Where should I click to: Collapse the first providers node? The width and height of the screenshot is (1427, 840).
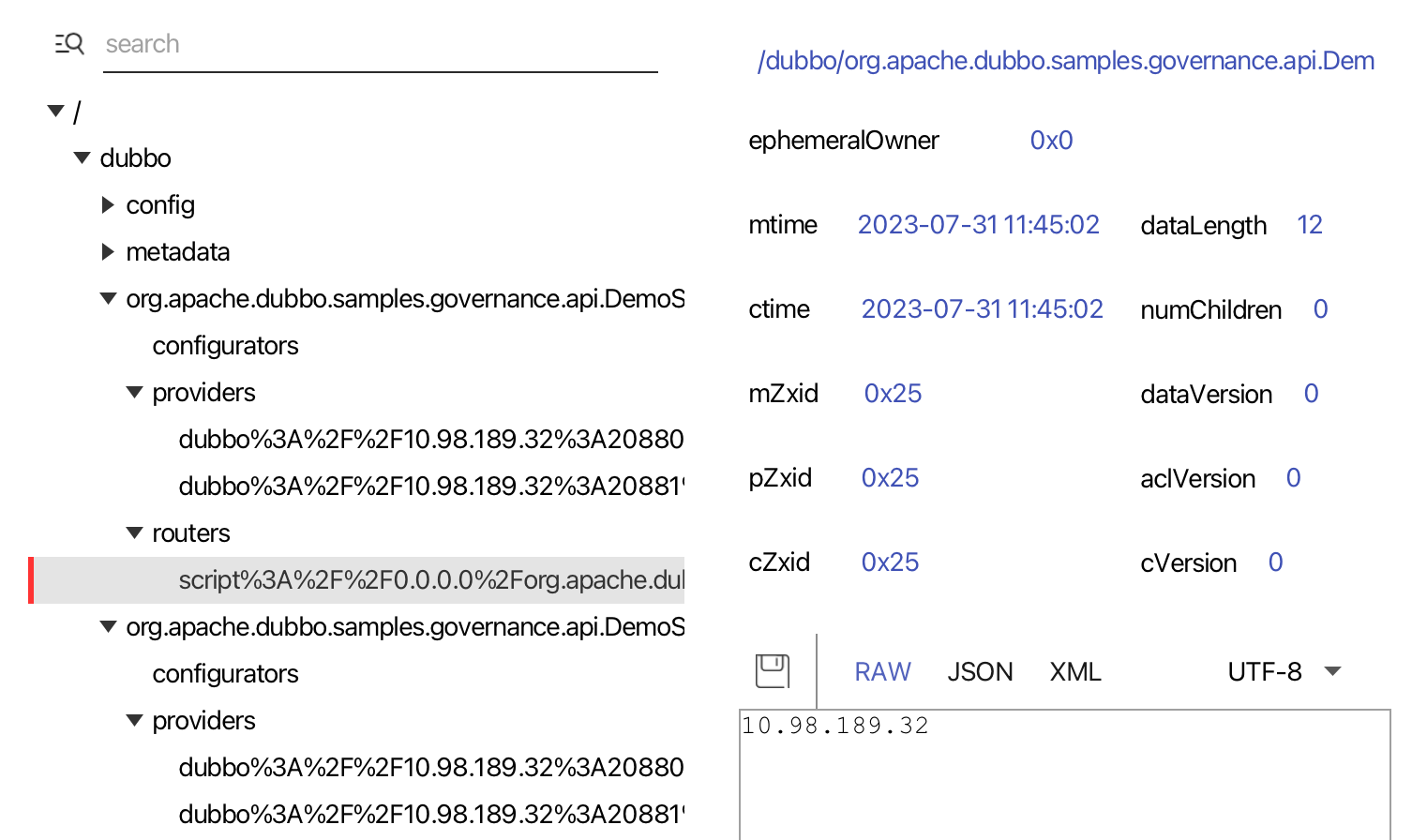(135, 392)
